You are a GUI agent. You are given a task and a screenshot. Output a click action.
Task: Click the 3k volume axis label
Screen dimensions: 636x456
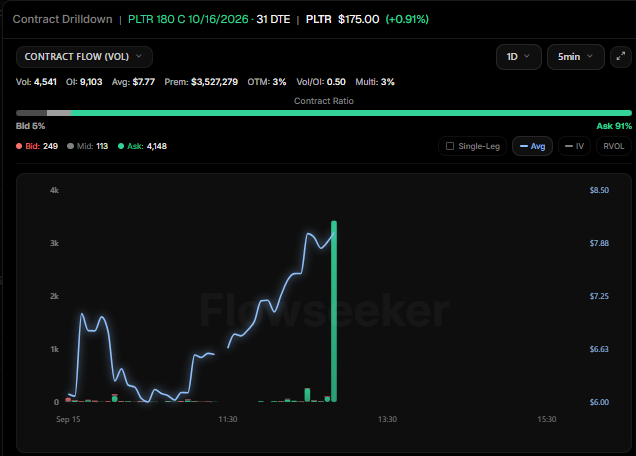click(x=54, y=243)
